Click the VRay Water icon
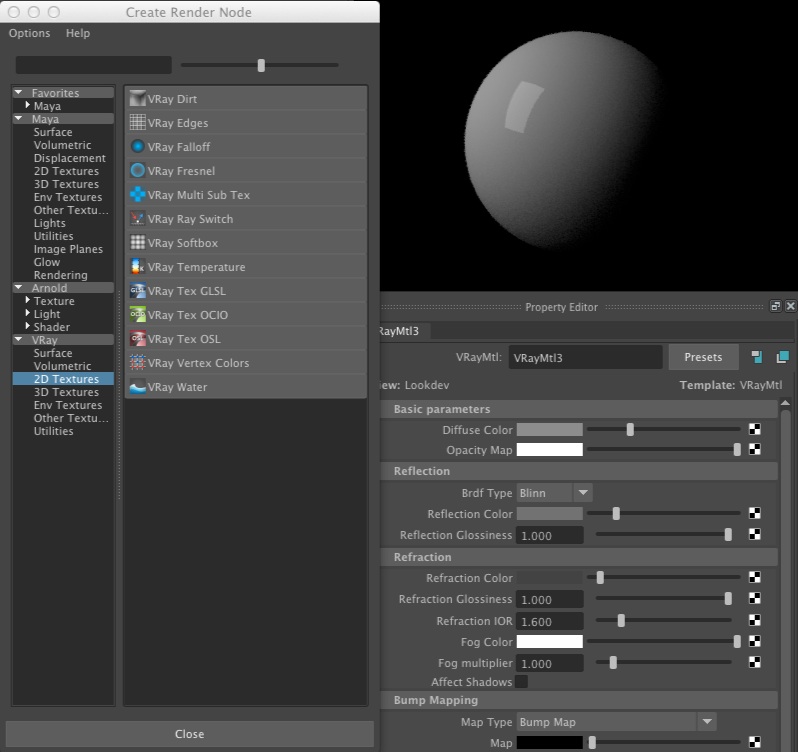This screenshot has height=752, width=798. [137, 387]
